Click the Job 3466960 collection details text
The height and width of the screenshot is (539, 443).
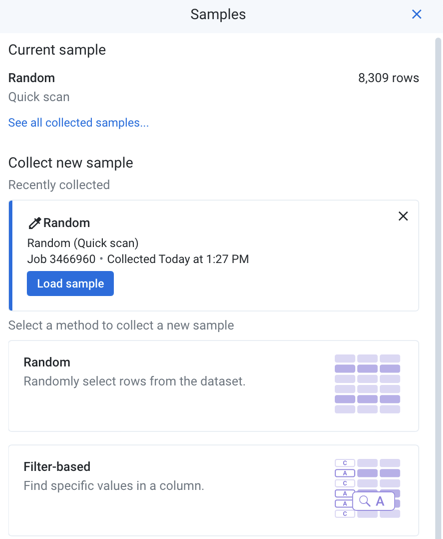pos(138,259)
